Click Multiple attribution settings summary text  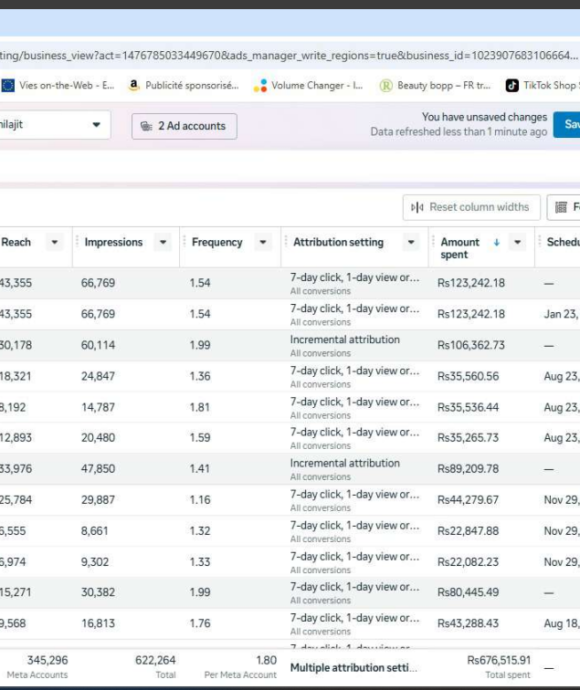click(354, 668)
